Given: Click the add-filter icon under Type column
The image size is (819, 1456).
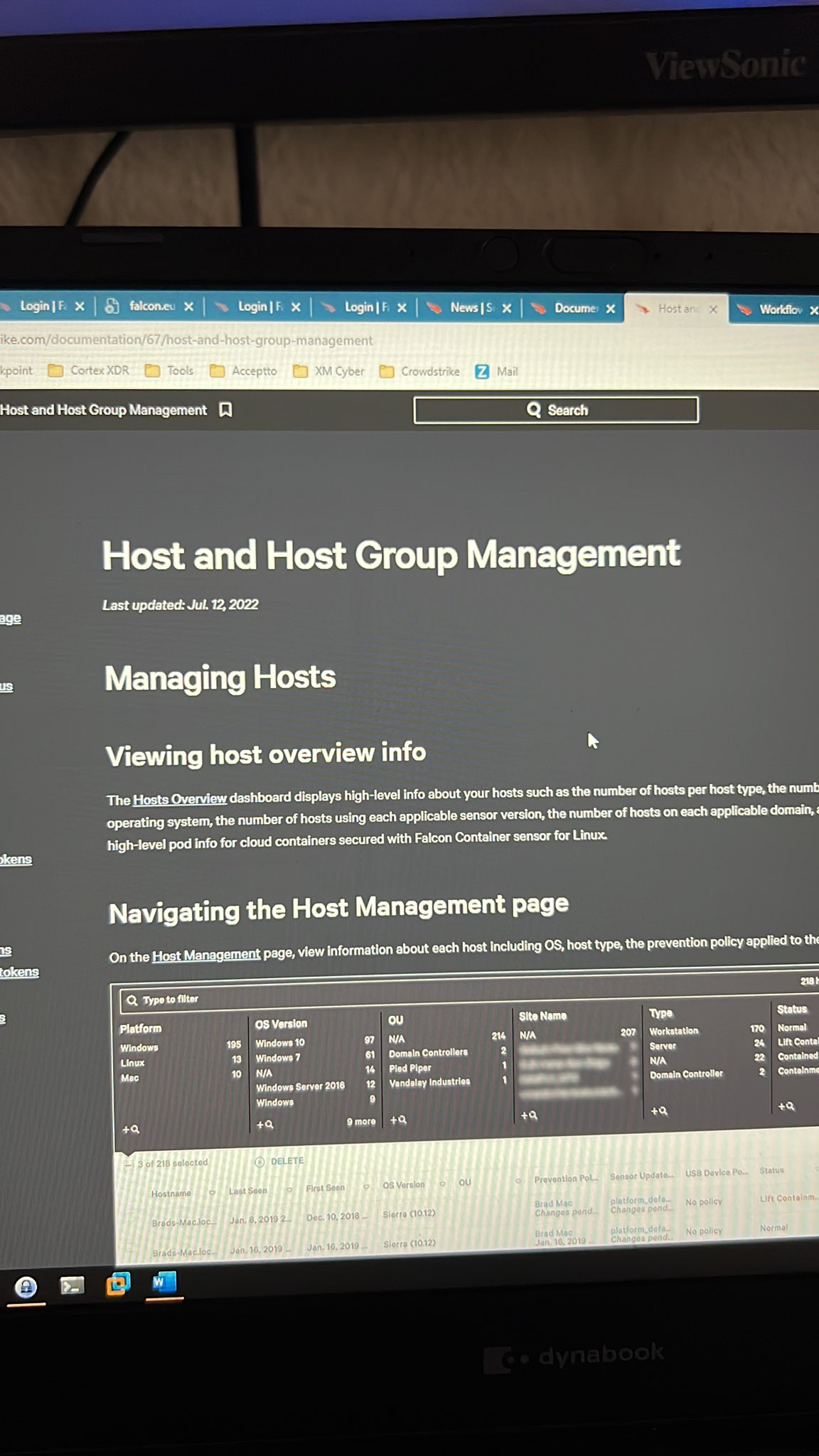Looking at the screenshot, I should click(659, 1110).
